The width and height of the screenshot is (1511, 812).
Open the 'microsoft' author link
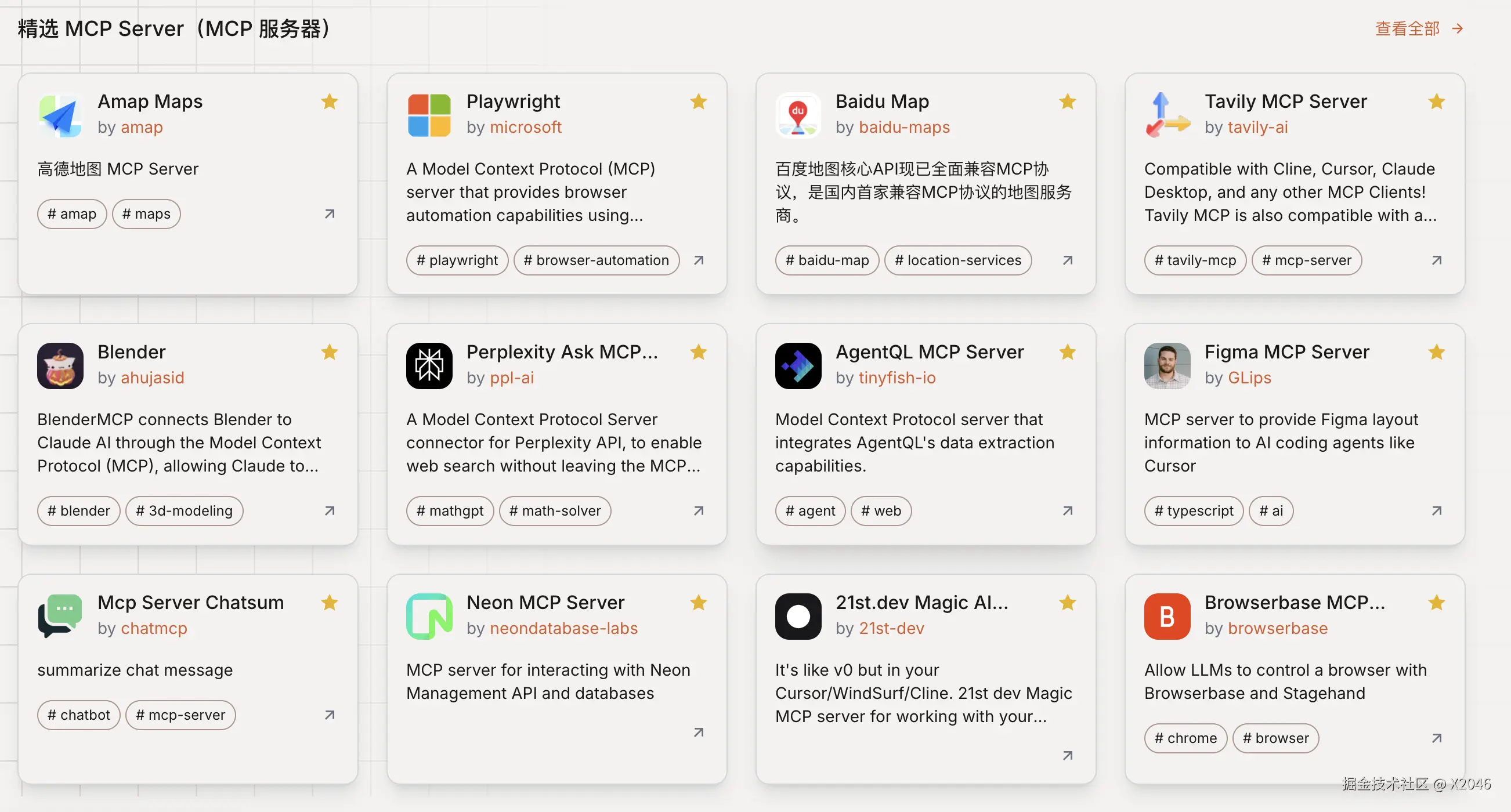coord(526,127)
